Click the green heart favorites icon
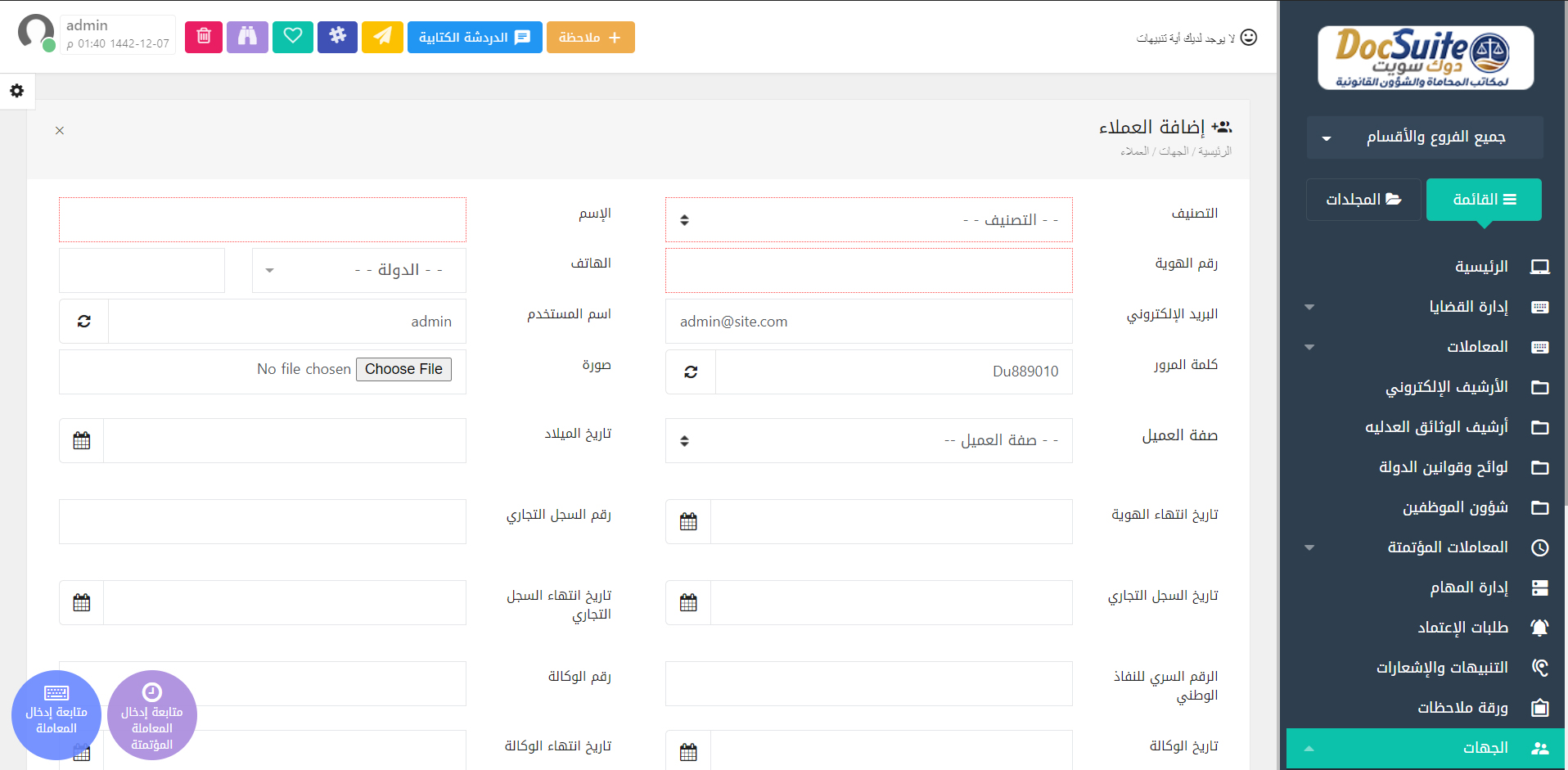1568x770 pixels. tap(293, 37)
